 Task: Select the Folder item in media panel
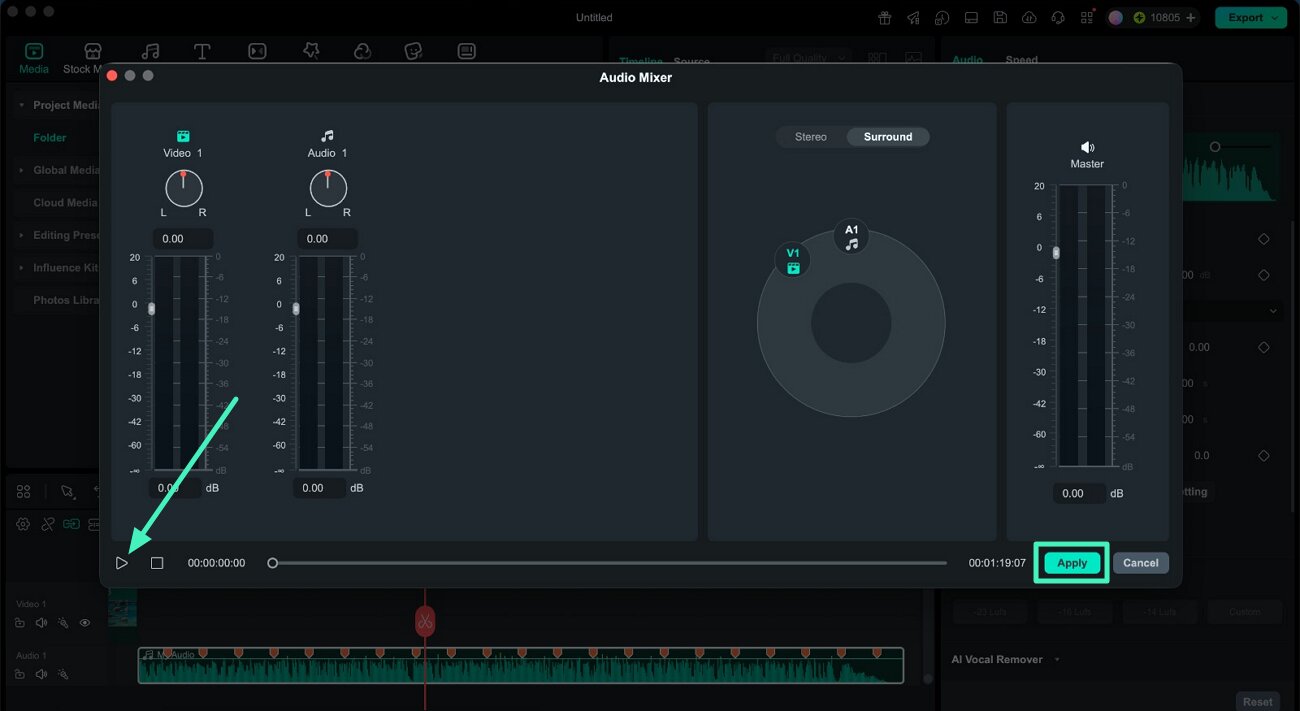[x=50, y=138]
